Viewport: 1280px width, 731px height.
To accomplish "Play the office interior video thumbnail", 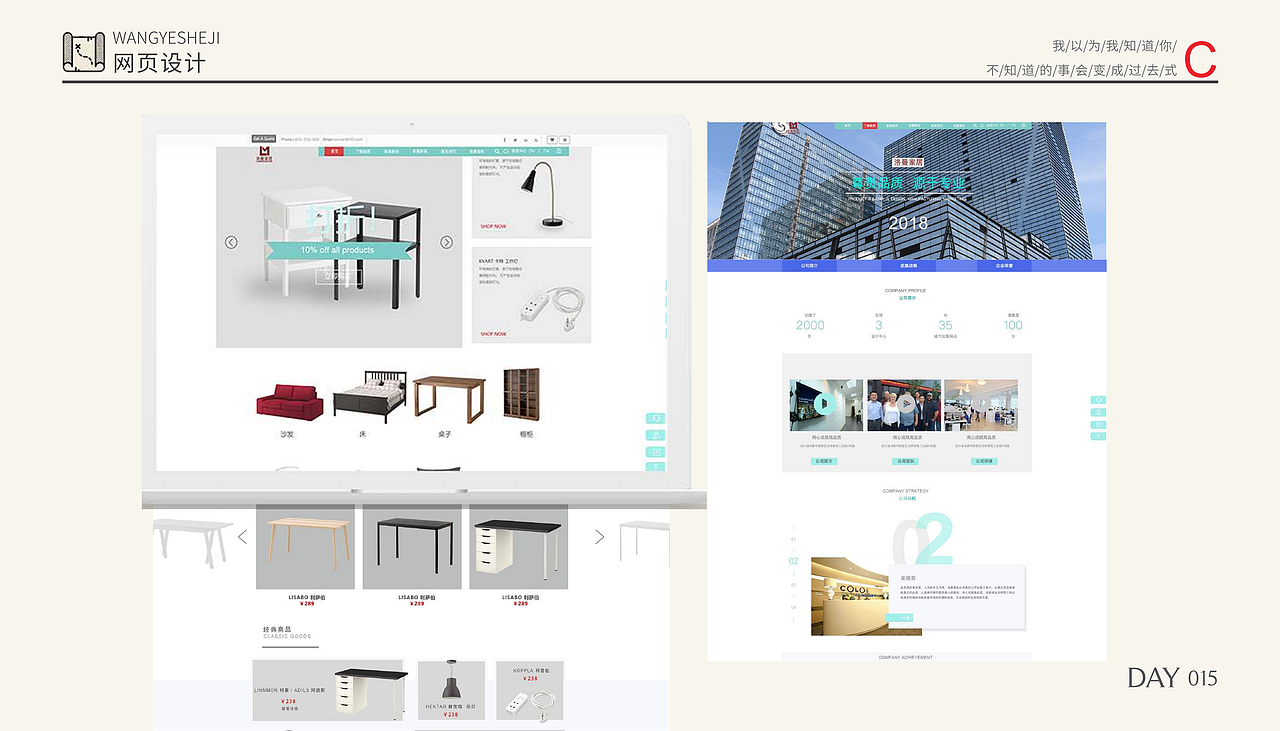I will point(981,404).
